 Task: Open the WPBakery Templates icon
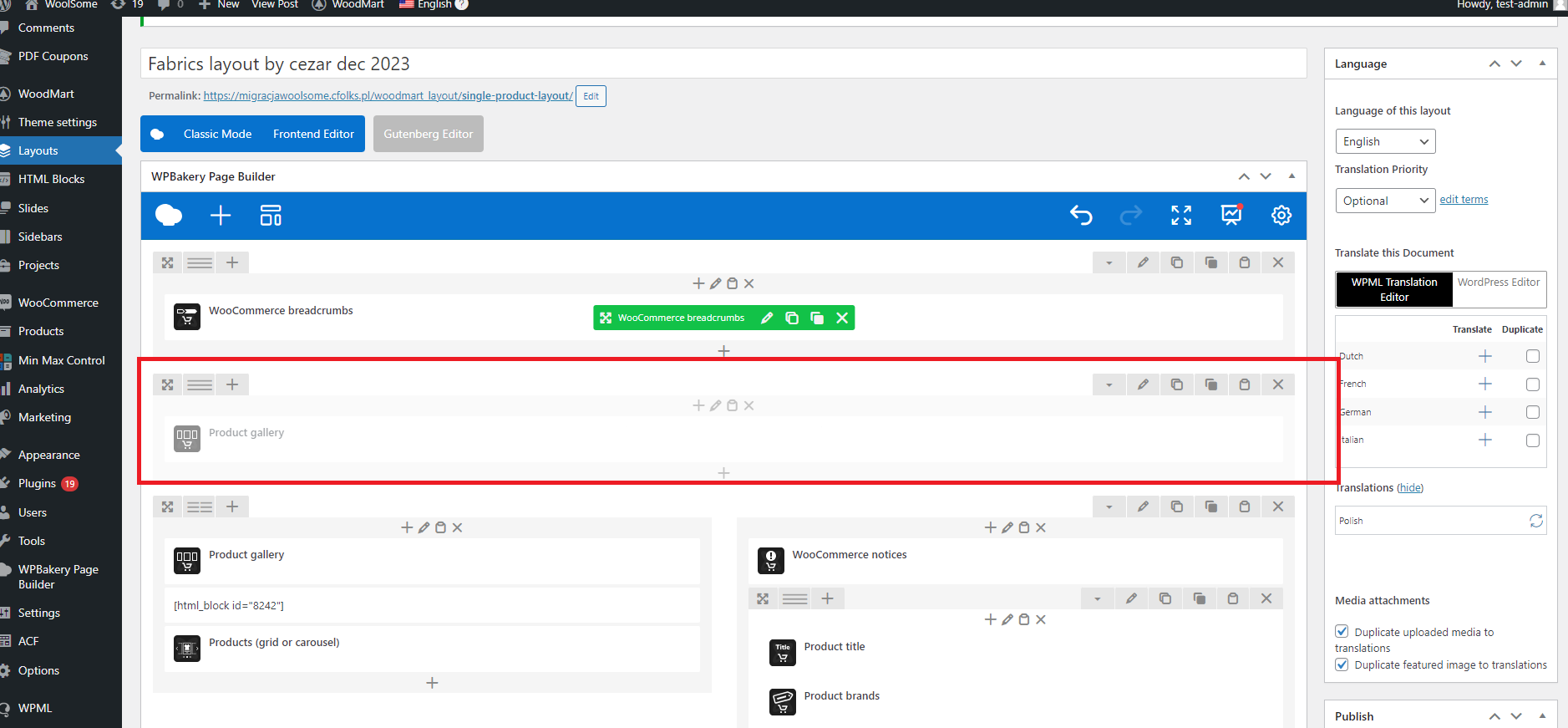pos(271,216)
